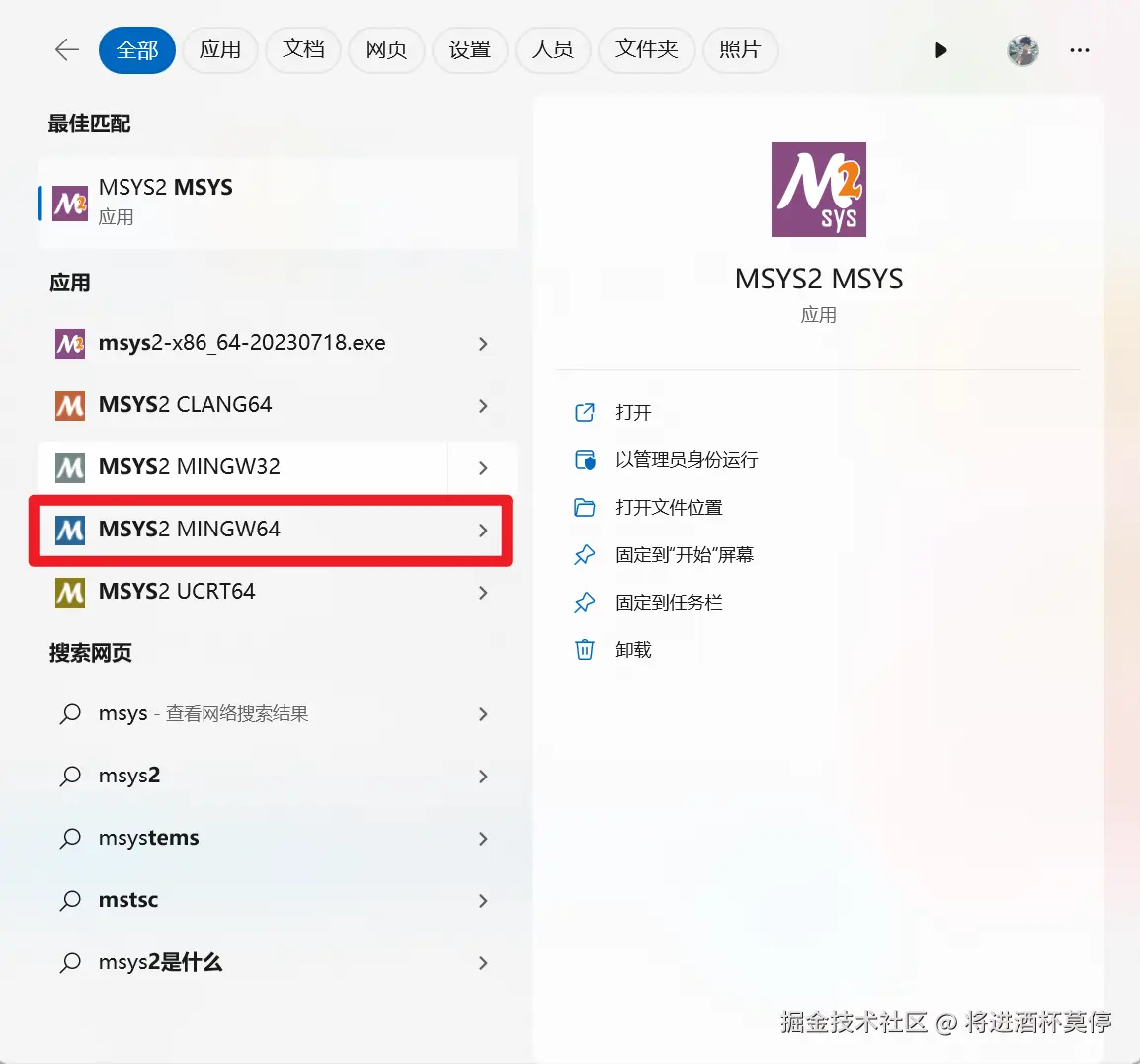Click the search icon beside 'msystems'
The height and width of the screenshot is (1064, 1140).
pyautogui.click(x=70, y=838)
